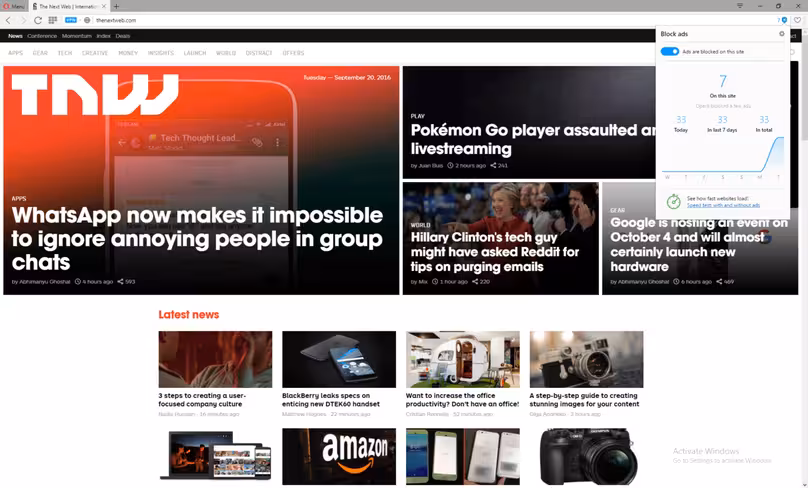Viewport: 808px width, 488px height.
Task: Open the APPS section
Action: pos(15,53)
